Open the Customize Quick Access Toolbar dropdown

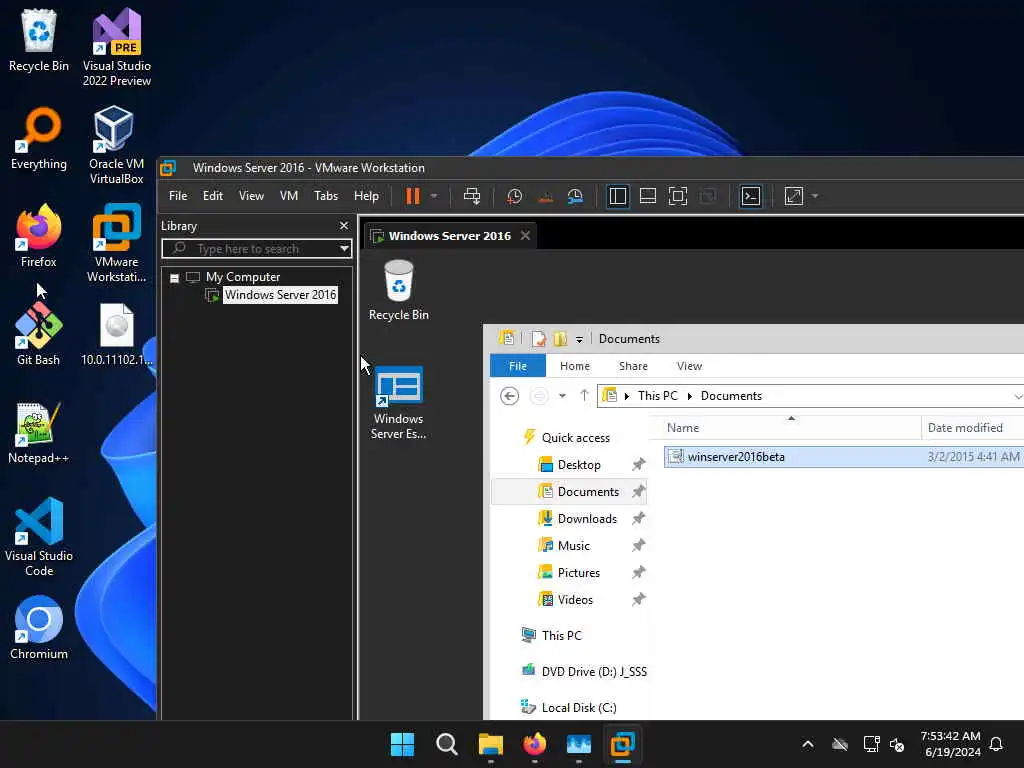[x=579, y=339]
